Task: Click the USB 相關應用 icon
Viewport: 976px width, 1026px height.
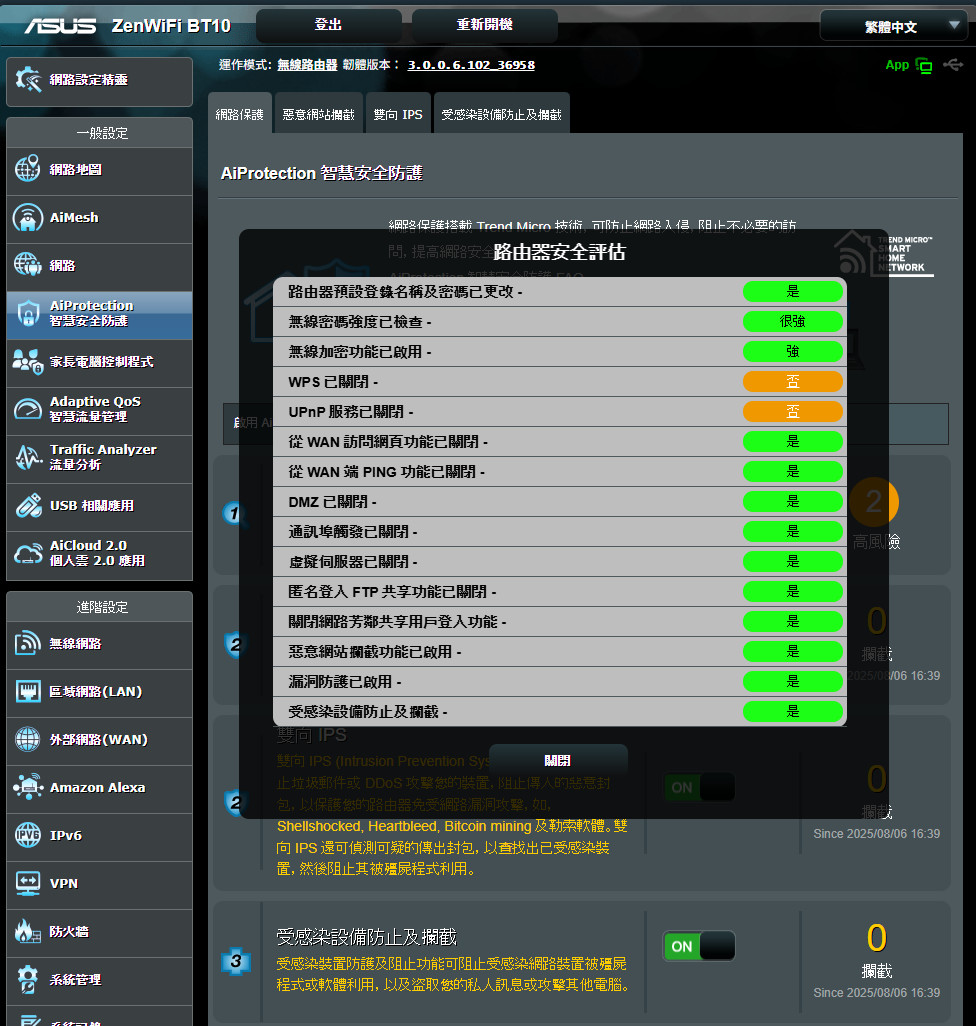Action: 28,505
